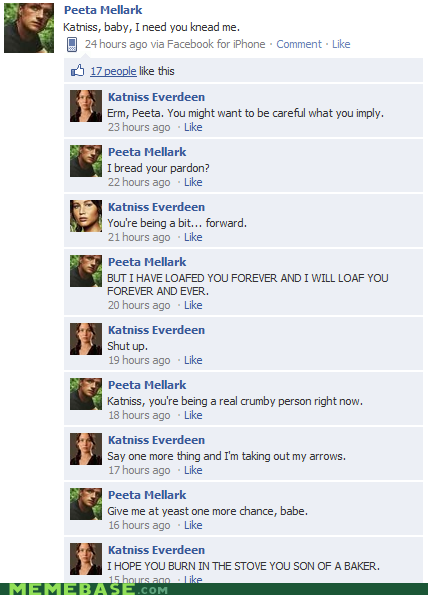
Task: Like the 'at yeast one more chance' comment
Action: point(193,525)
